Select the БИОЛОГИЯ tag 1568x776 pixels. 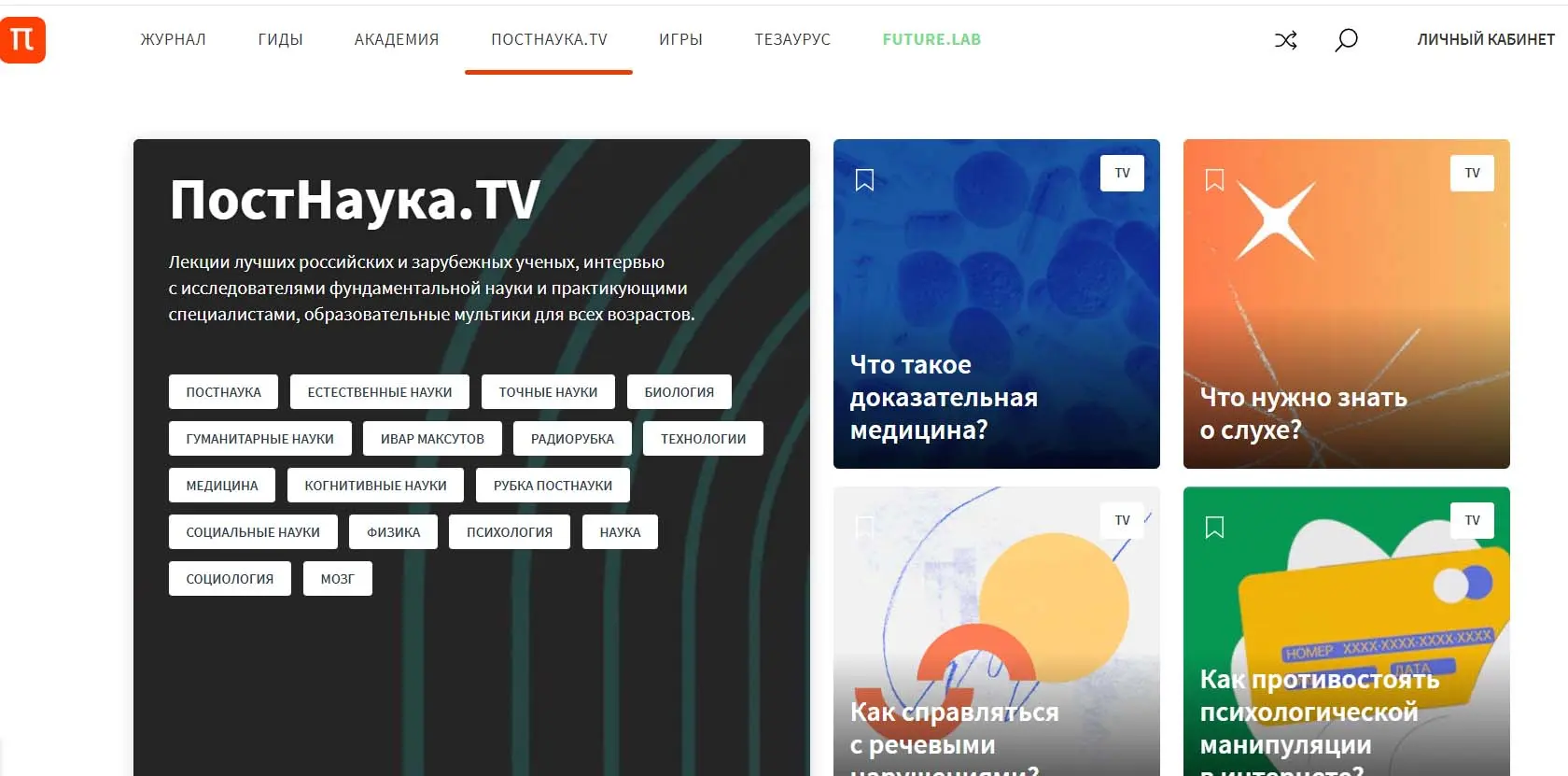[679, 392]
